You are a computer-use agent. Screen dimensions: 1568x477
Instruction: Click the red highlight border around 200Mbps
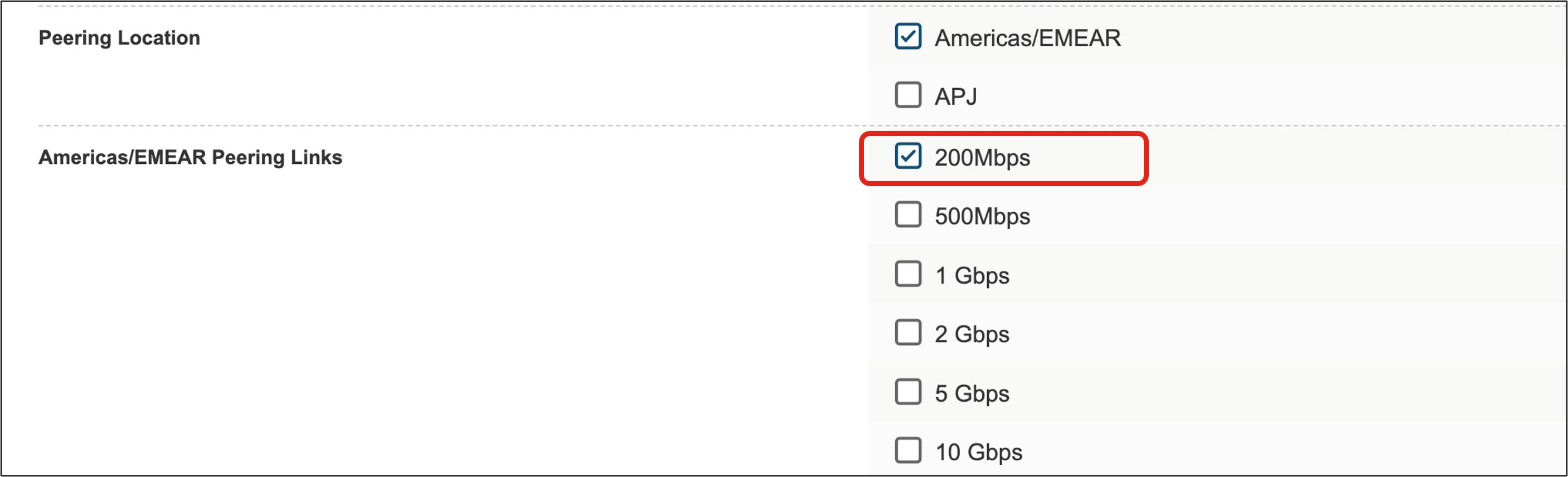point(1145,159)
